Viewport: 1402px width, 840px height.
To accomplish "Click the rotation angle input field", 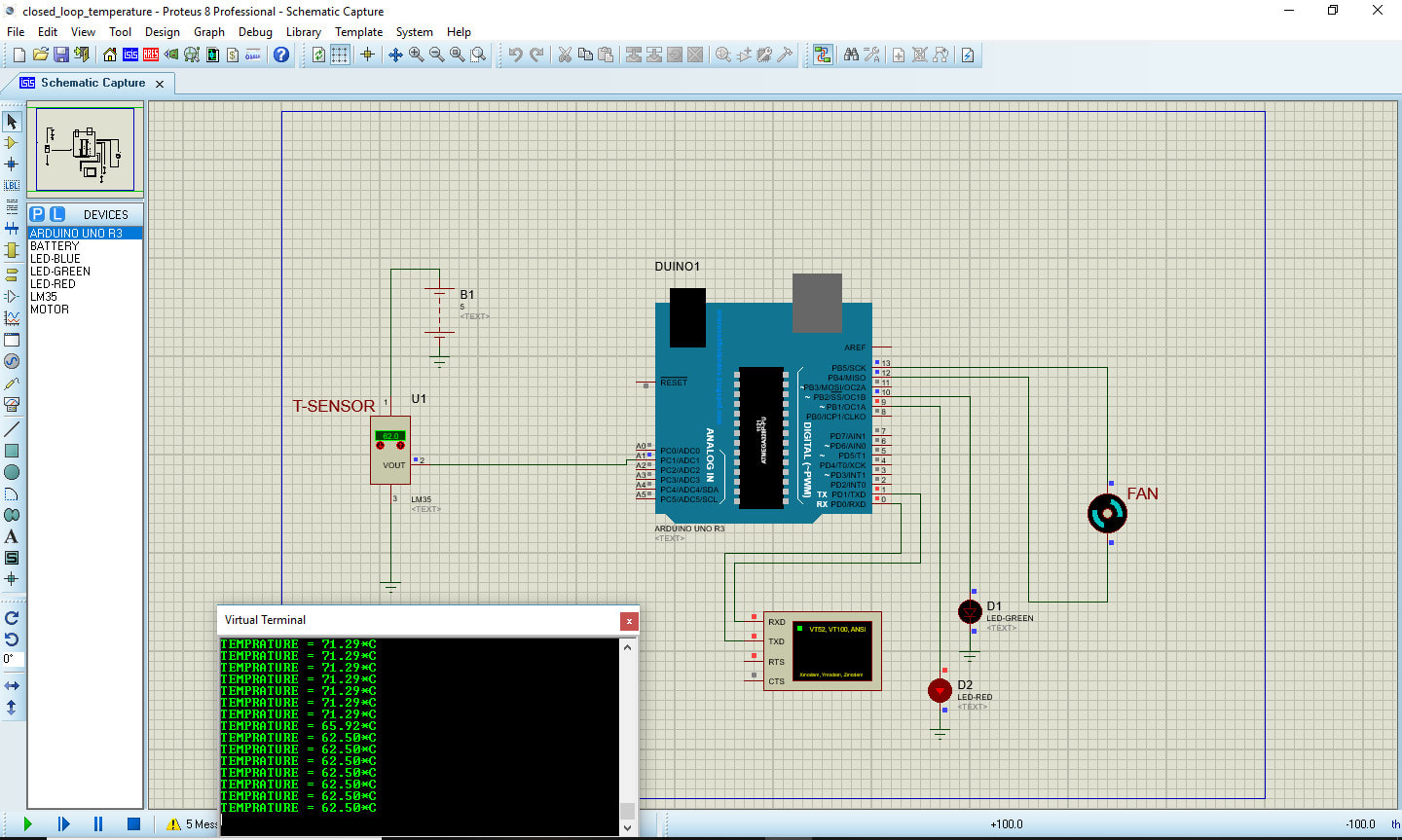I will point(12,660).
